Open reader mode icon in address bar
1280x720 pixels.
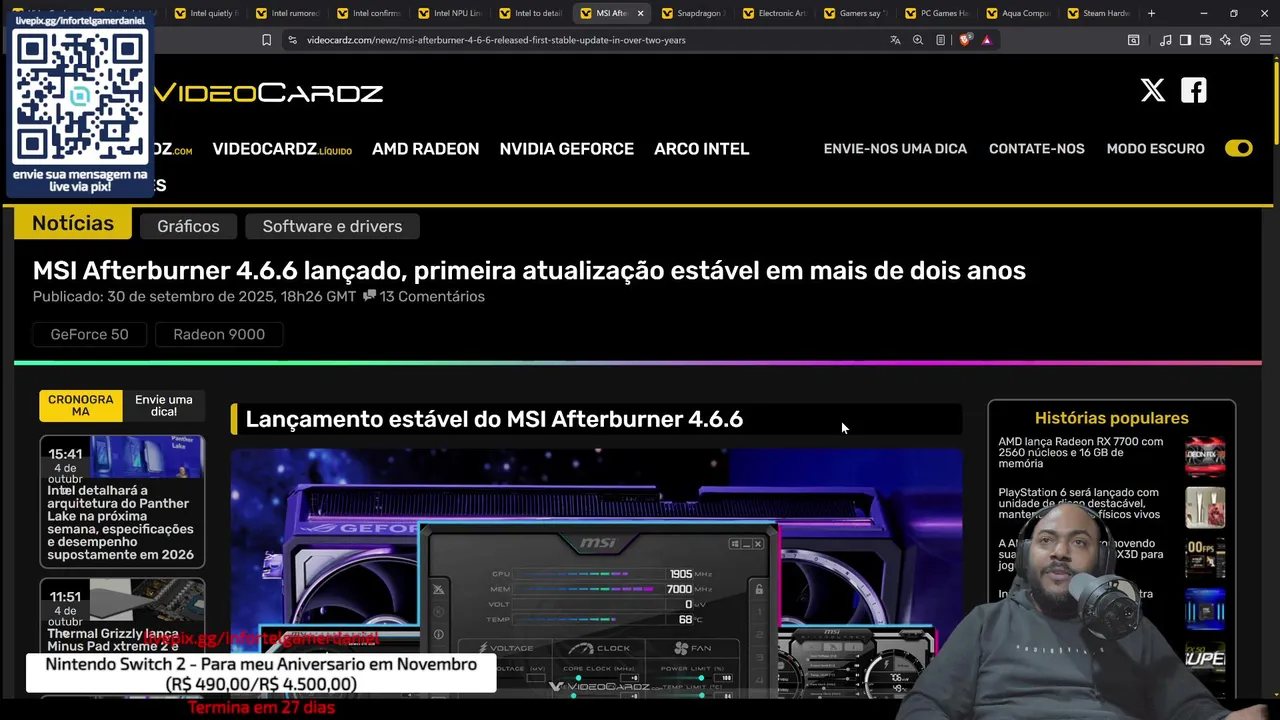941,40
